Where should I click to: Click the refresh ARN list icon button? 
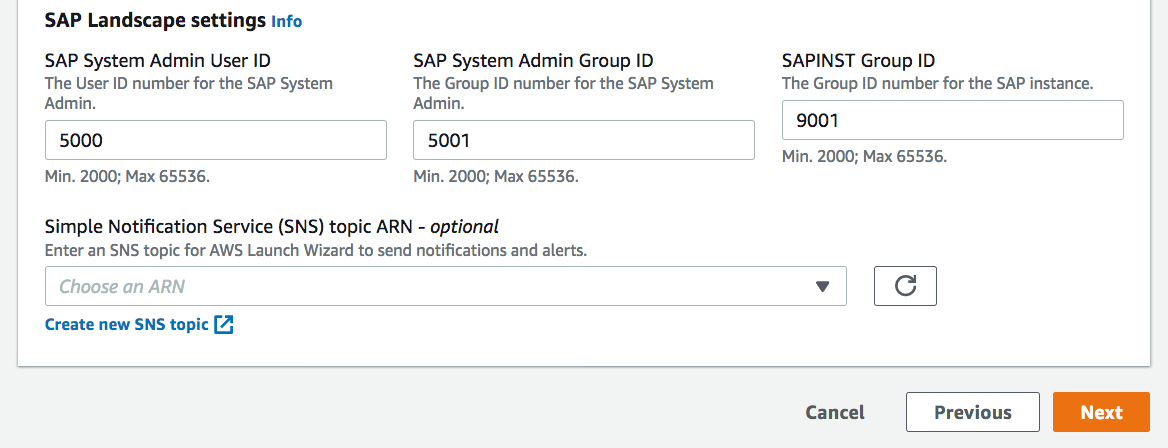905,286
